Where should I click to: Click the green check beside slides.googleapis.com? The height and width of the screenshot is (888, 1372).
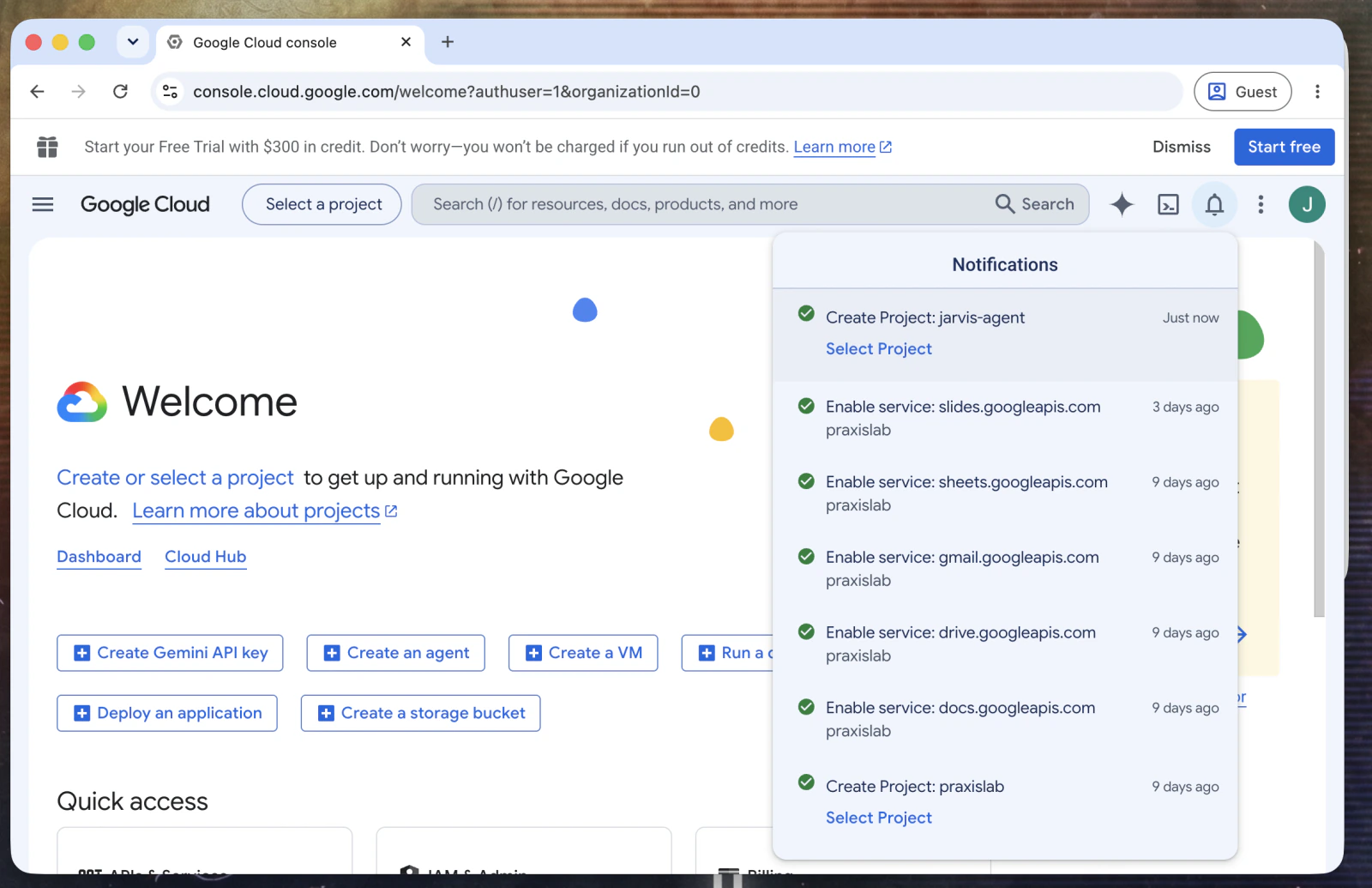[806, 406]
